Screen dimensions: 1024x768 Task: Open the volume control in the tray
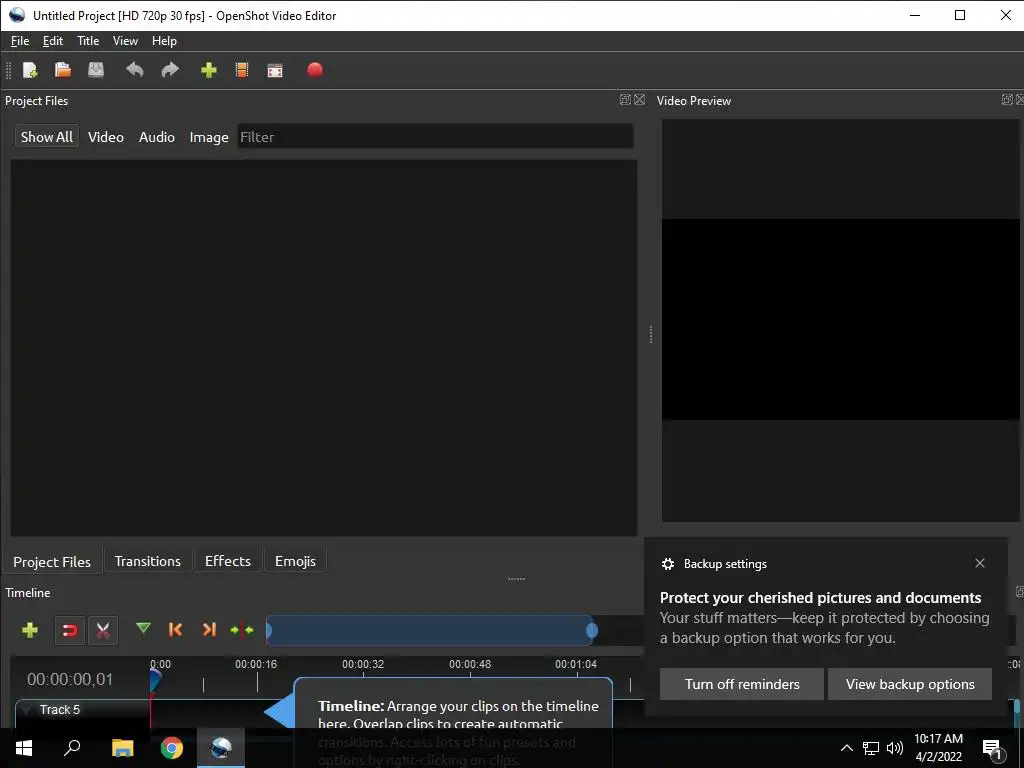(x=895, y=748)
